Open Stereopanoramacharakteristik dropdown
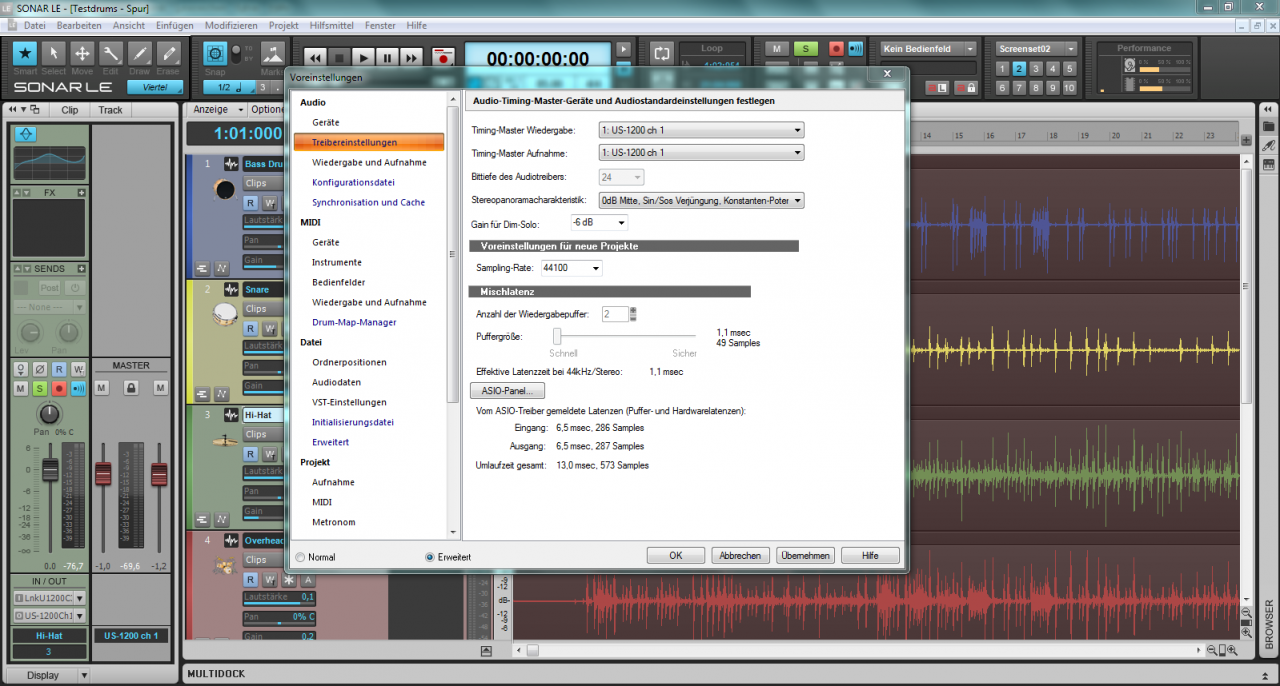Viewport: 1280px width, 686px height. pos(701,200)
